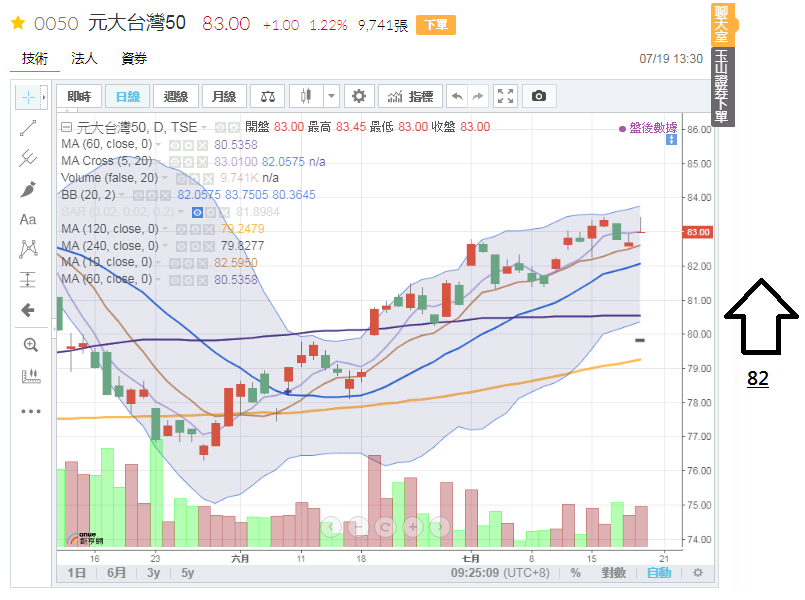The height and width of the screenshot is (600, 805).
Task: Set the range to 6月
Action: (x=117, y=573)
